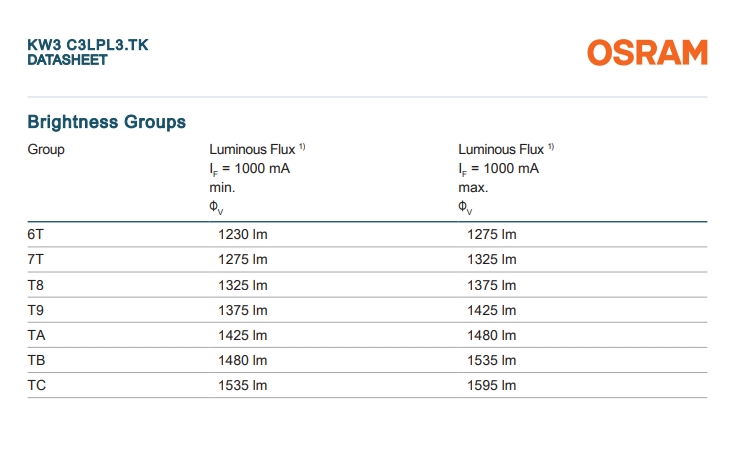Image resolution: width=733 pixels, height=468 pixels.
Task: Click the 1595 lm maximum value
Action: tap(492, 385)
